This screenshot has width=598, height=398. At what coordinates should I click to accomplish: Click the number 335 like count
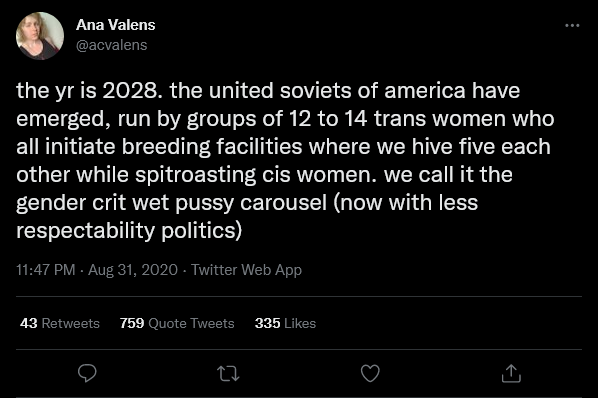pos(267,323)
